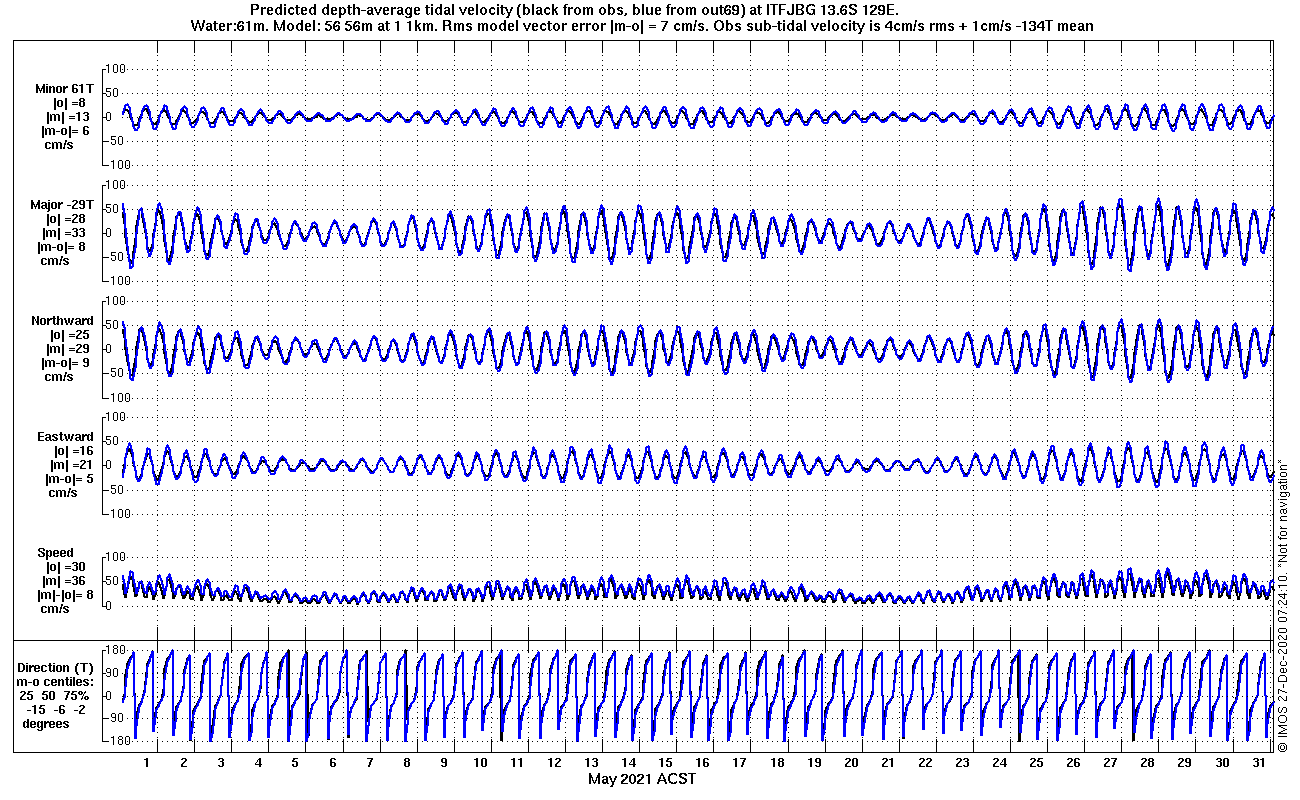Click the 'Speed' panel label

tap(55, 553)
